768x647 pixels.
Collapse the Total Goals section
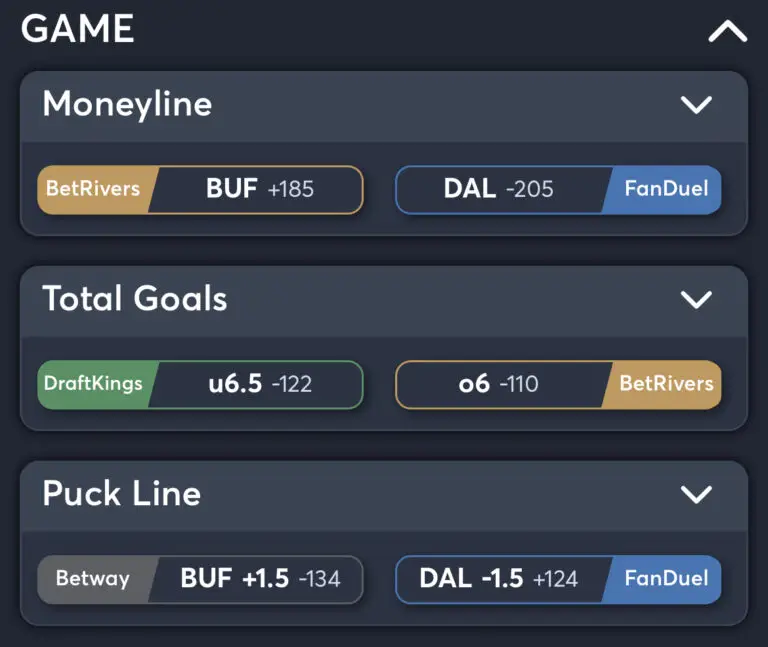click(x=695, y=298)
